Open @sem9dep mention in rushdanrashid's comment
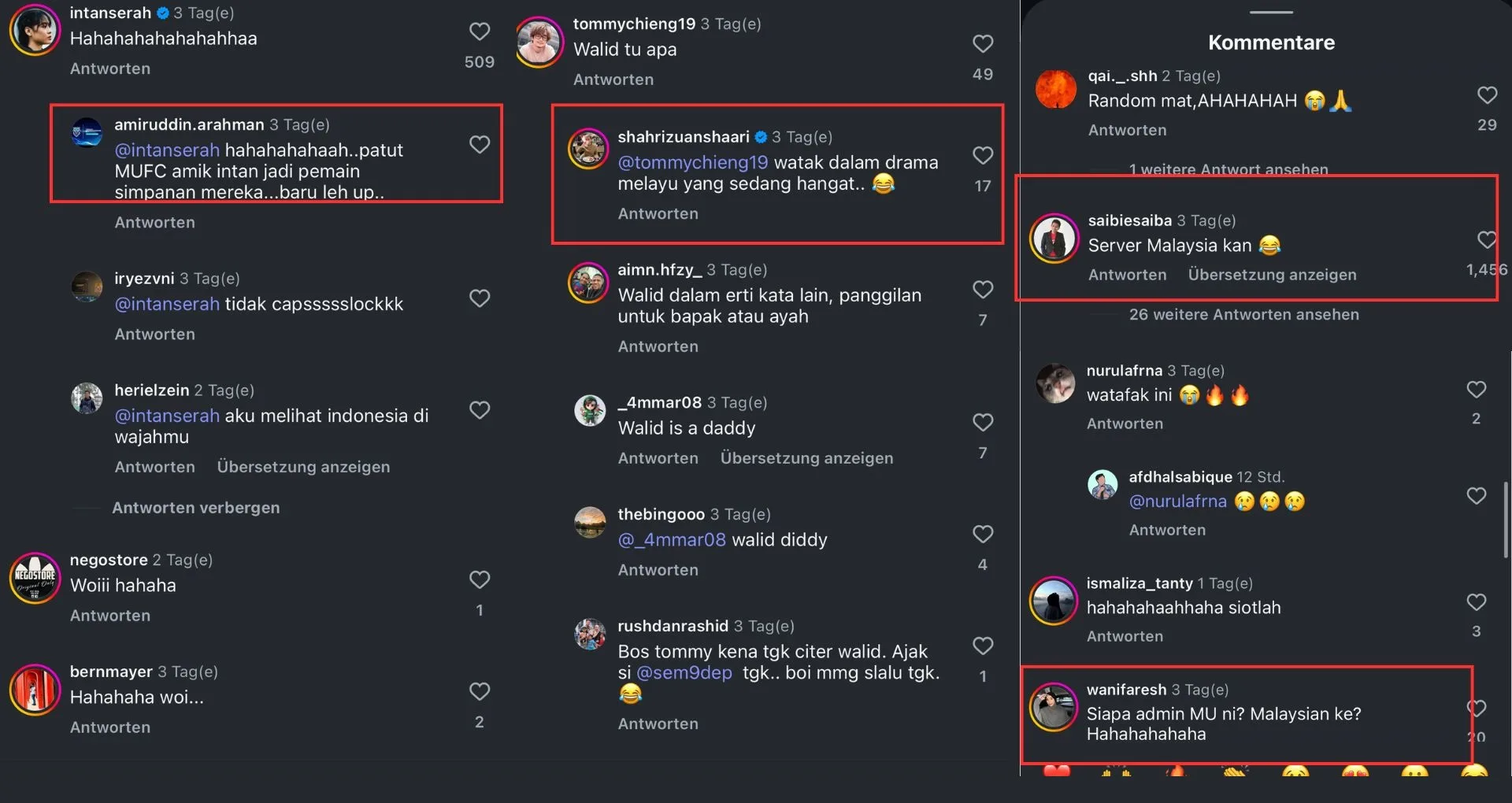The height and width of the screenshot is (803, 1512). pyautogui.click(x=684, y=673)
